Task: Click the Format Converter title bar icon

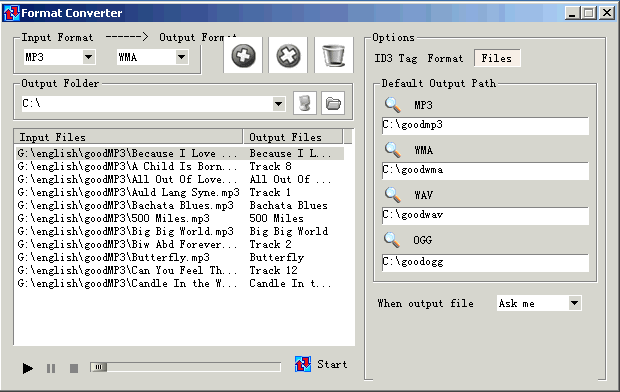Action: coord(11,13)
